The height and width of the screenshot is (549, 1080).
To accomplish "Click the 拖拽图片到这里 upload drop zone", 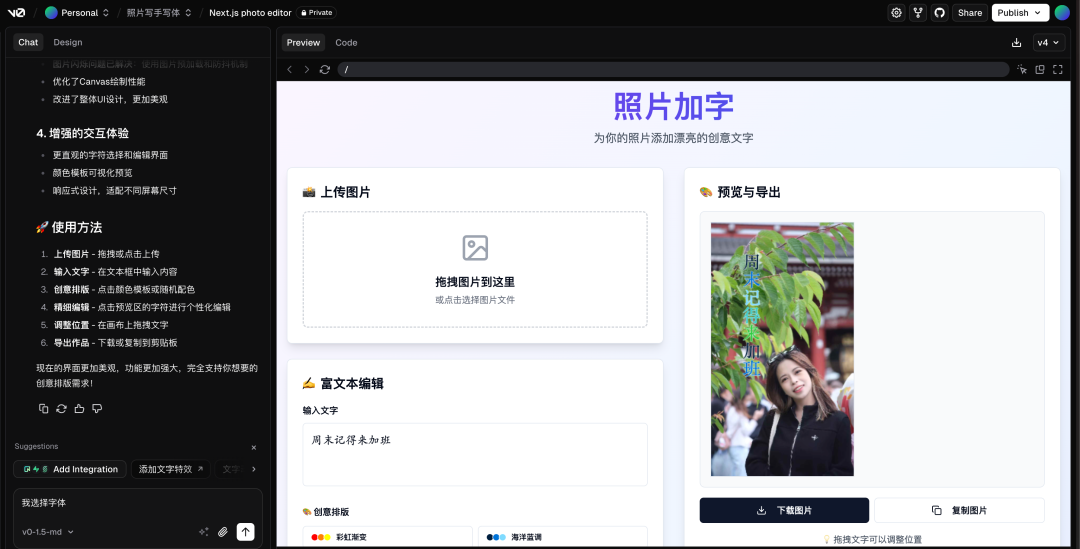I will point(475,269).
